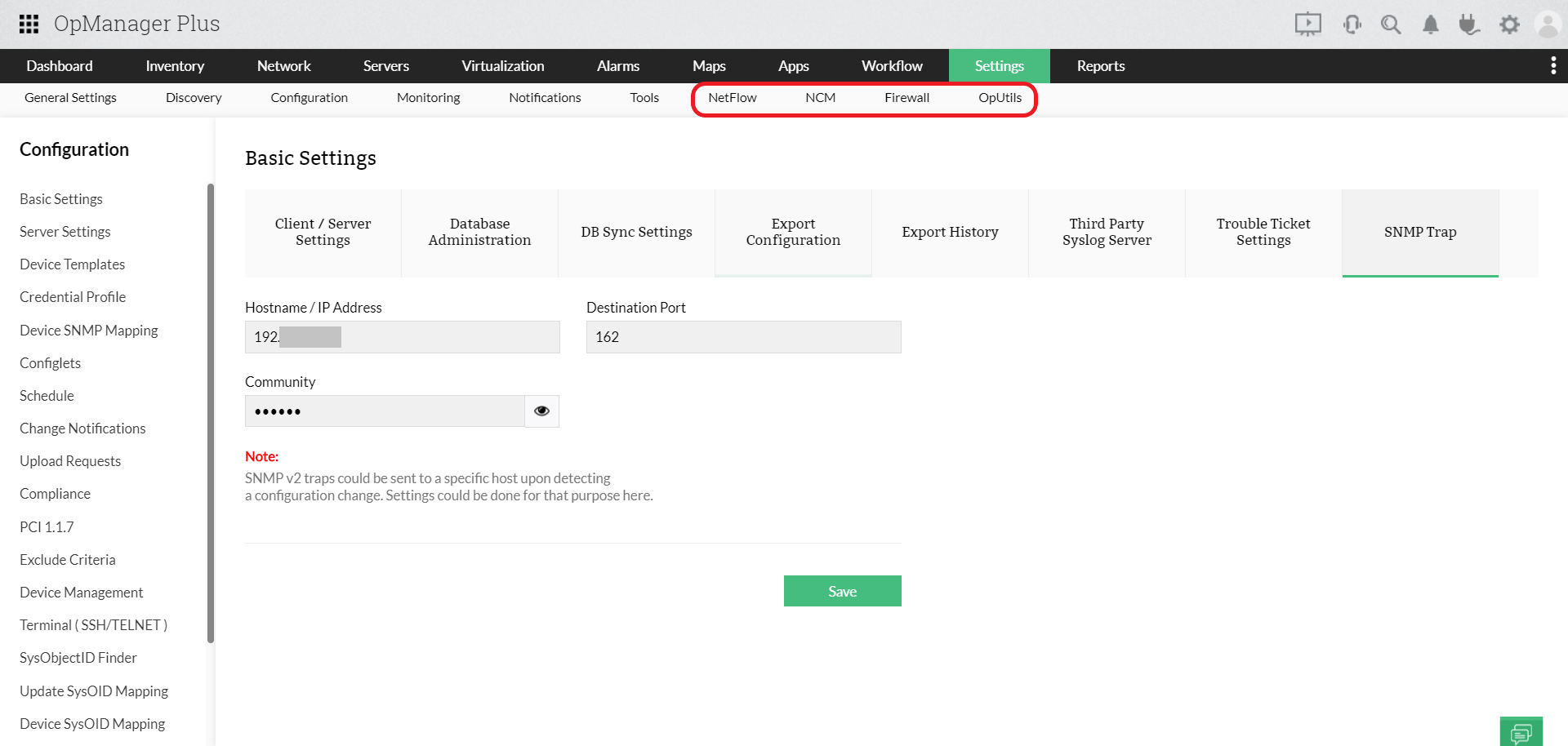The height and width of the screenshot is (746, 1568).
Task: Open the Virtualization menu item
Action: (x=503, y=65)
